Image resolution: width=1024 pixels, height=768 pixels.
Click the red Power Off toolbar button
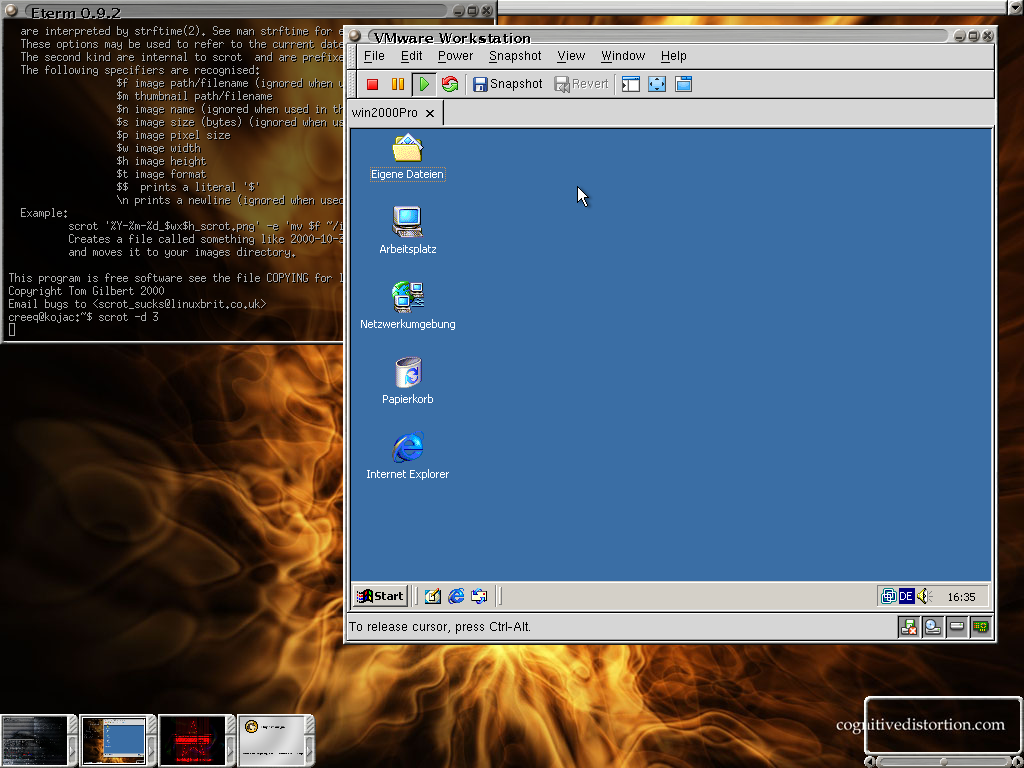pyautogui.click(x=372, y=84)
